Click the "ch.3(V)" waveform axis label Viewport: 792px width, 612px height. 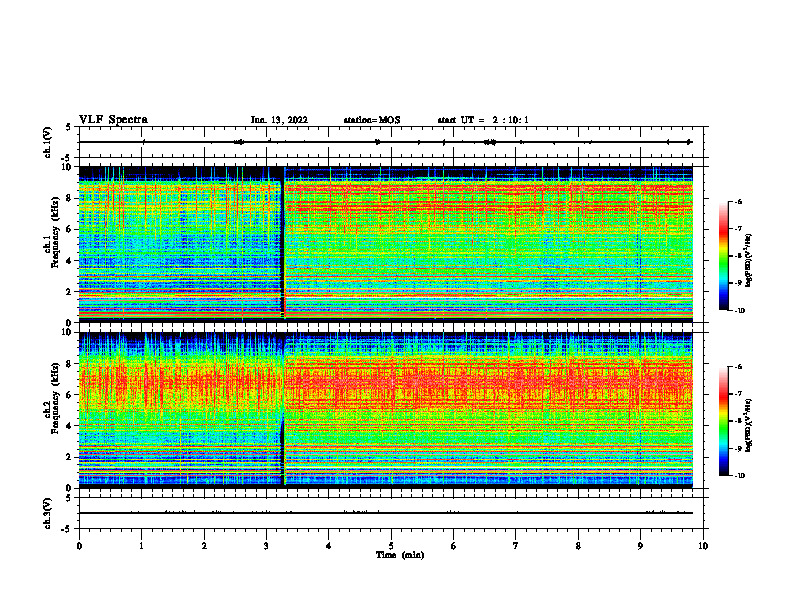click(x=48, y=513)
